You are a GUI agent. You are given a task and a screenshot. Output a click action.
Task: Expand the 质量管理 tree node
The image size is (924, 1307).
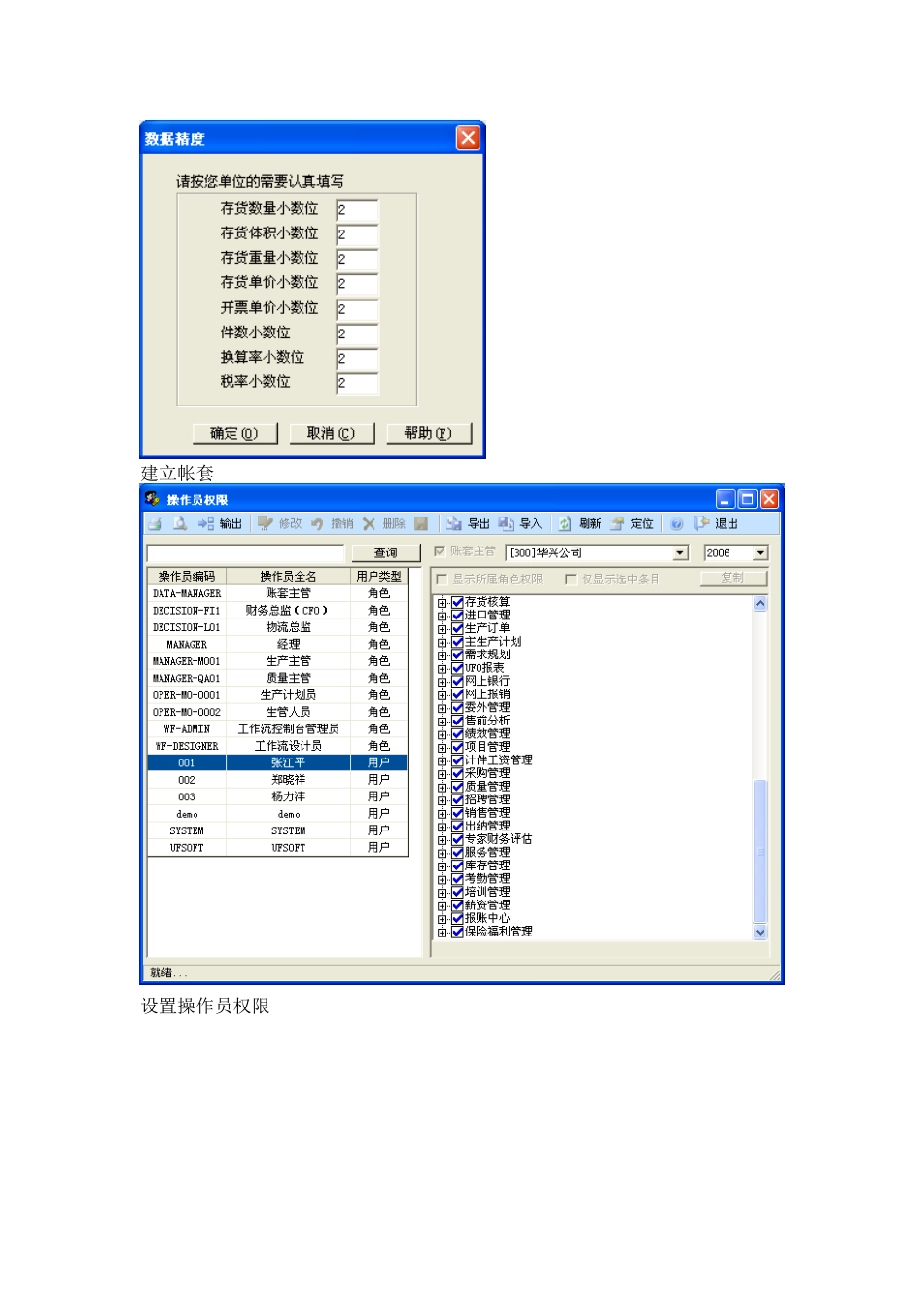(443, 787)
